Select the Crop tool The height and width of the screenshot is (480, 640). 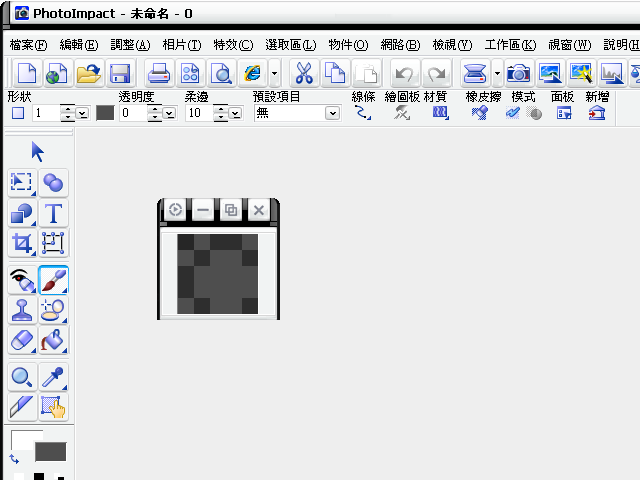(x=22, y=243)
